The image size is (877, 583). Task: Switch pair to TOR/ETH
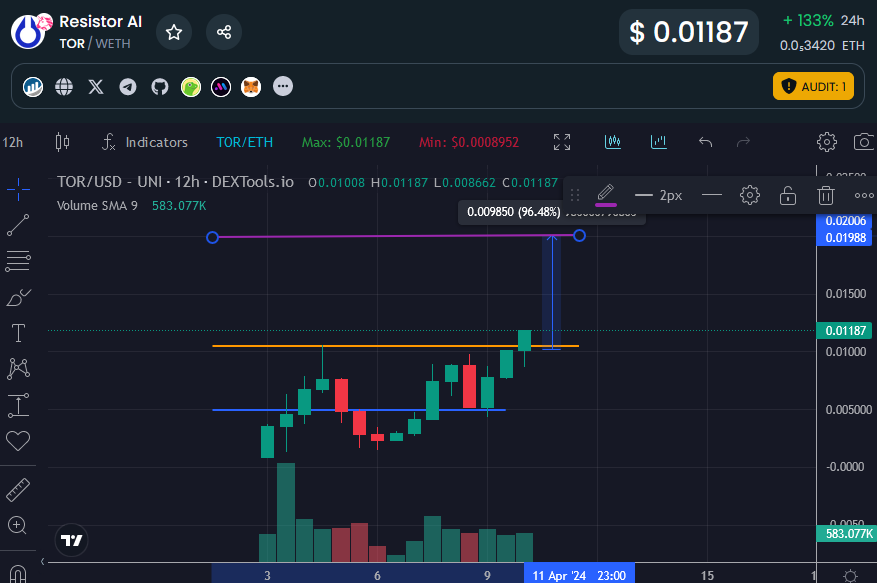pos(244,142)
